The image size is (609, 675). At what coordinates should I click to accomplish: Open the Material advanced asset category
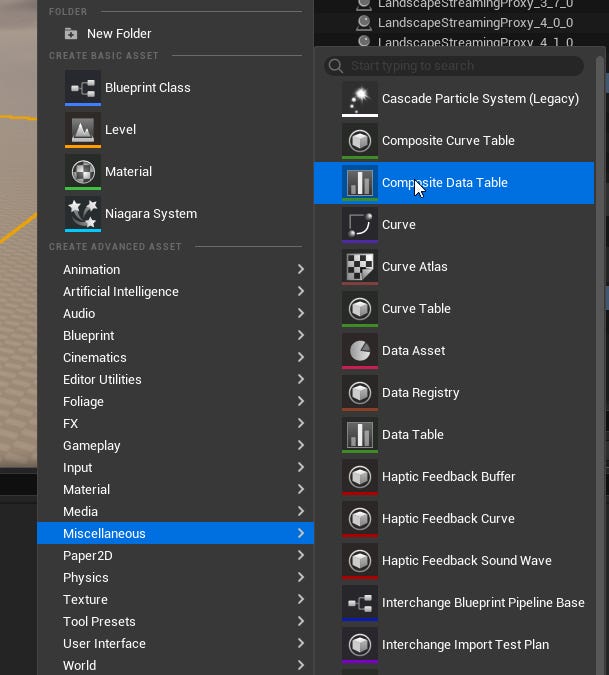[176, 489]
